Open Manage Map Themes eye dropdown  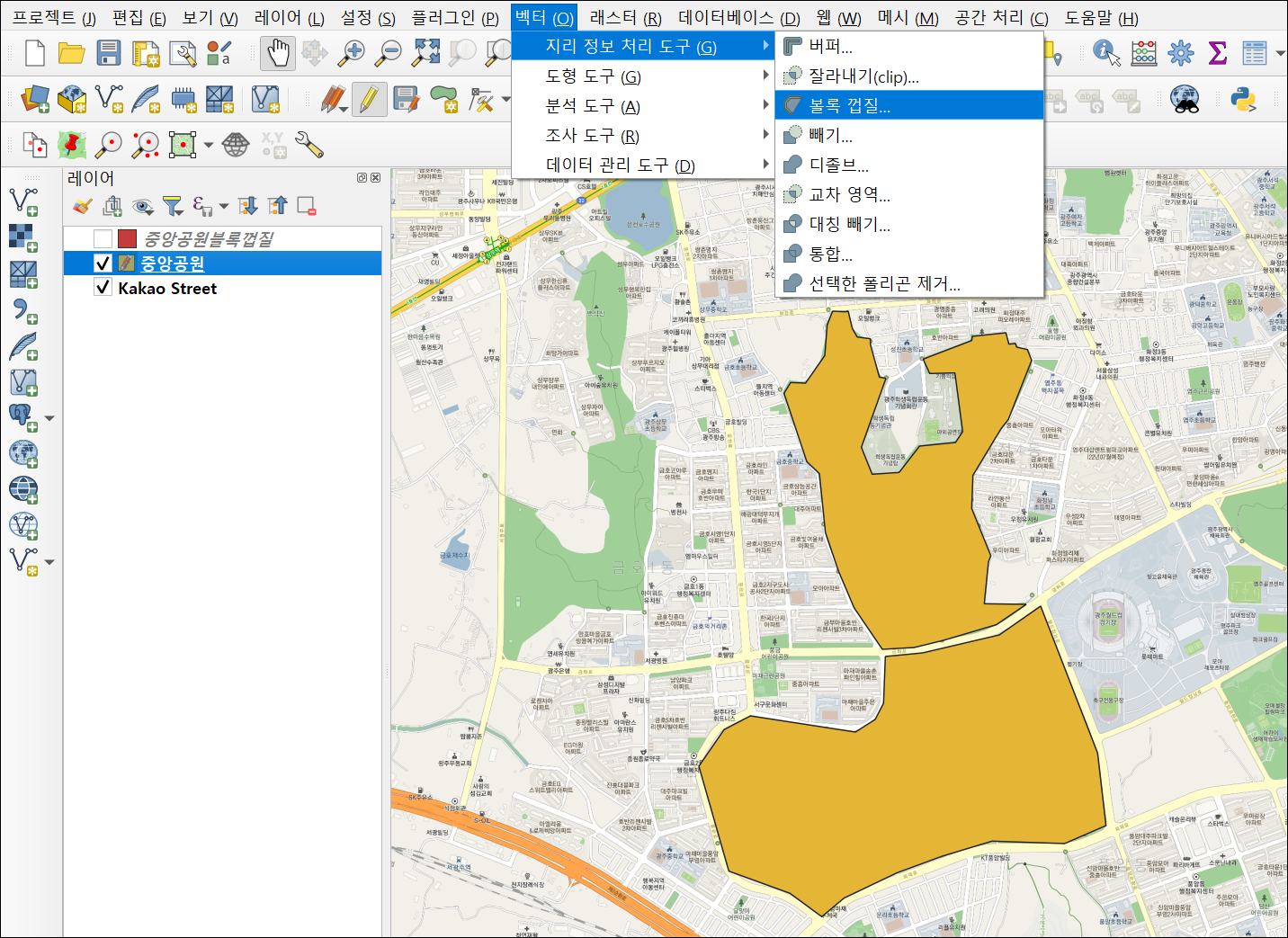[x=142, y=206]
